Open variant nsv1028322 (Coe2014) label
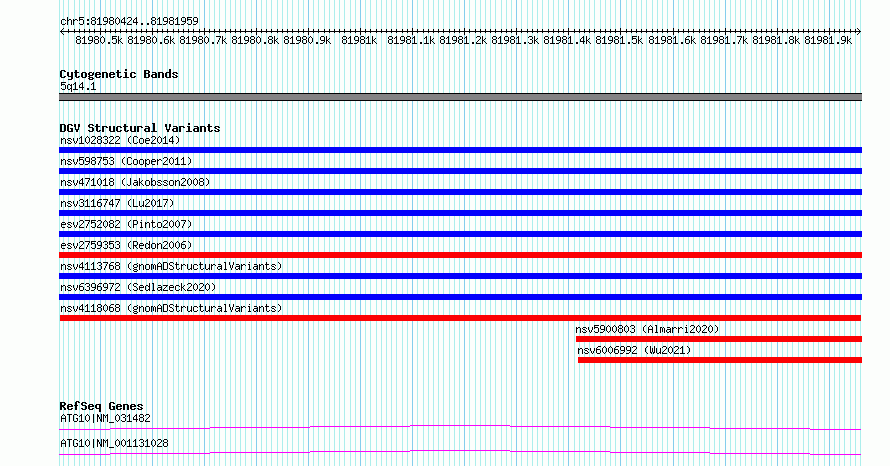The image size is (890, 466). [x=120, y=140]
